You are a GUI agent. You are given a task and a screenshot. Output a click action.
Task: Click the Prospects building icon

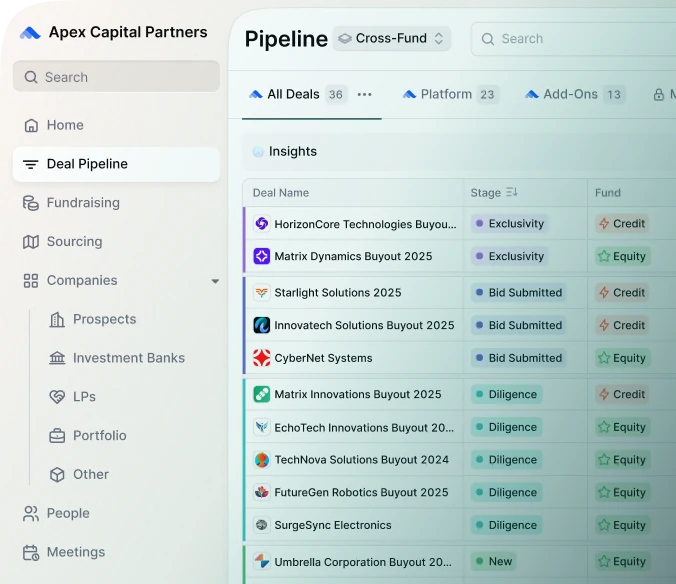[x=57, y=319]
